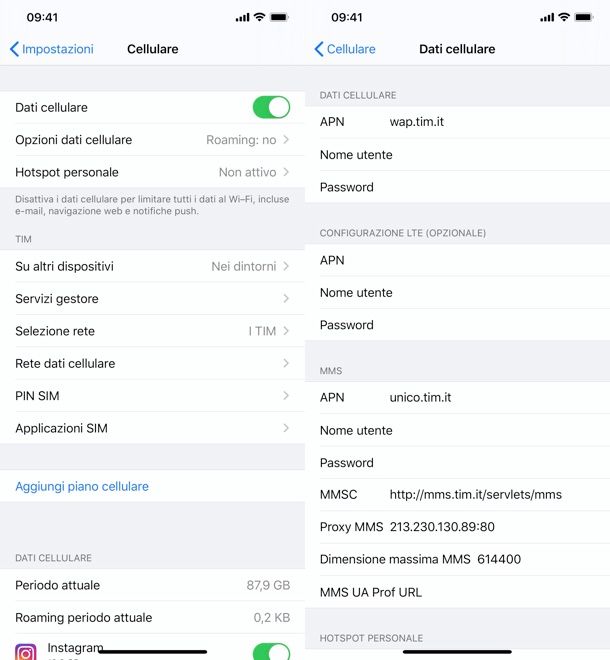Tap 09:41 clock on left screen
Viewport: 610px width, 660px height.
tap(42, 17)
